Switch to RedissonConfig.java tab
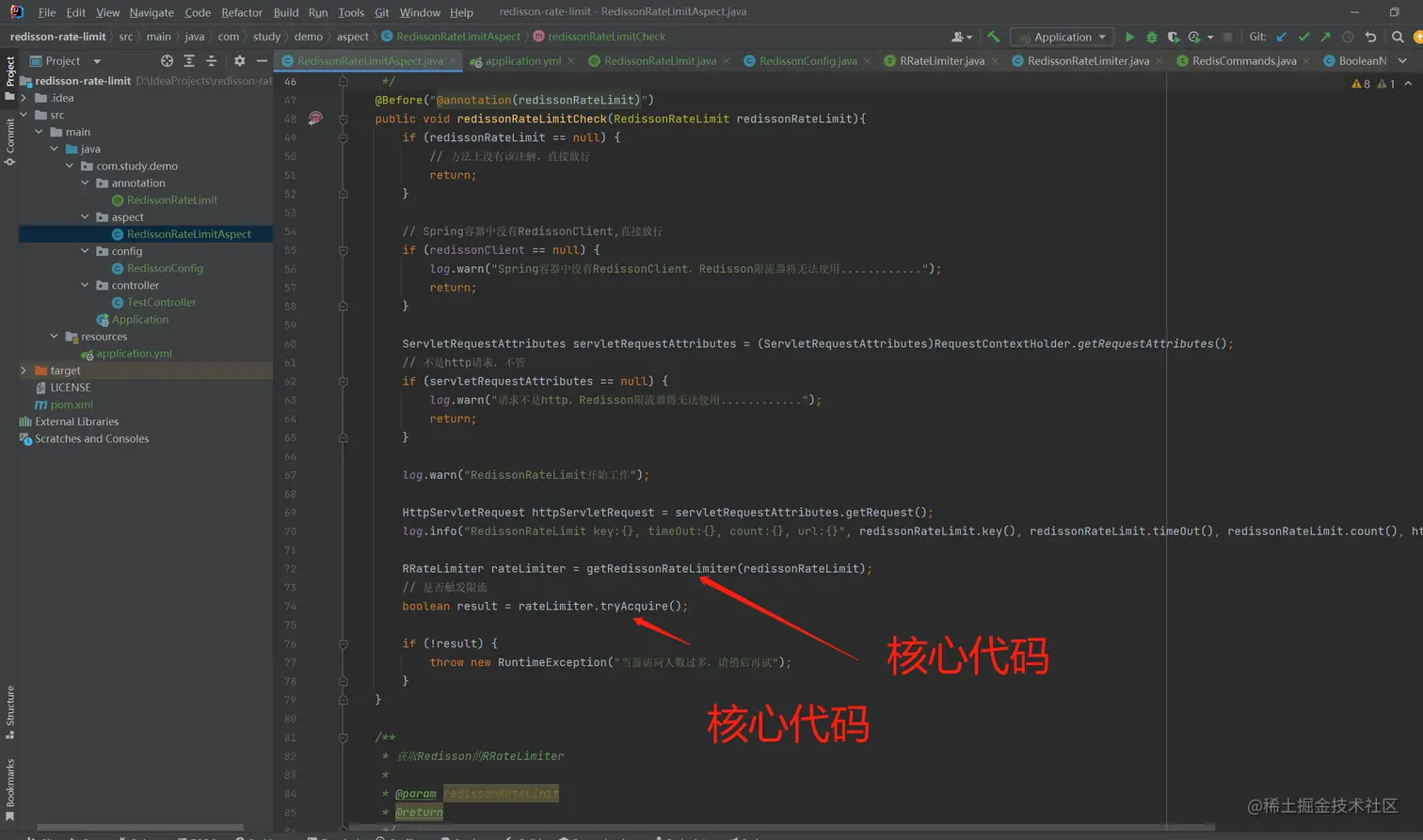Screen dimensions: 1423x840 click(x=807, y=60)
